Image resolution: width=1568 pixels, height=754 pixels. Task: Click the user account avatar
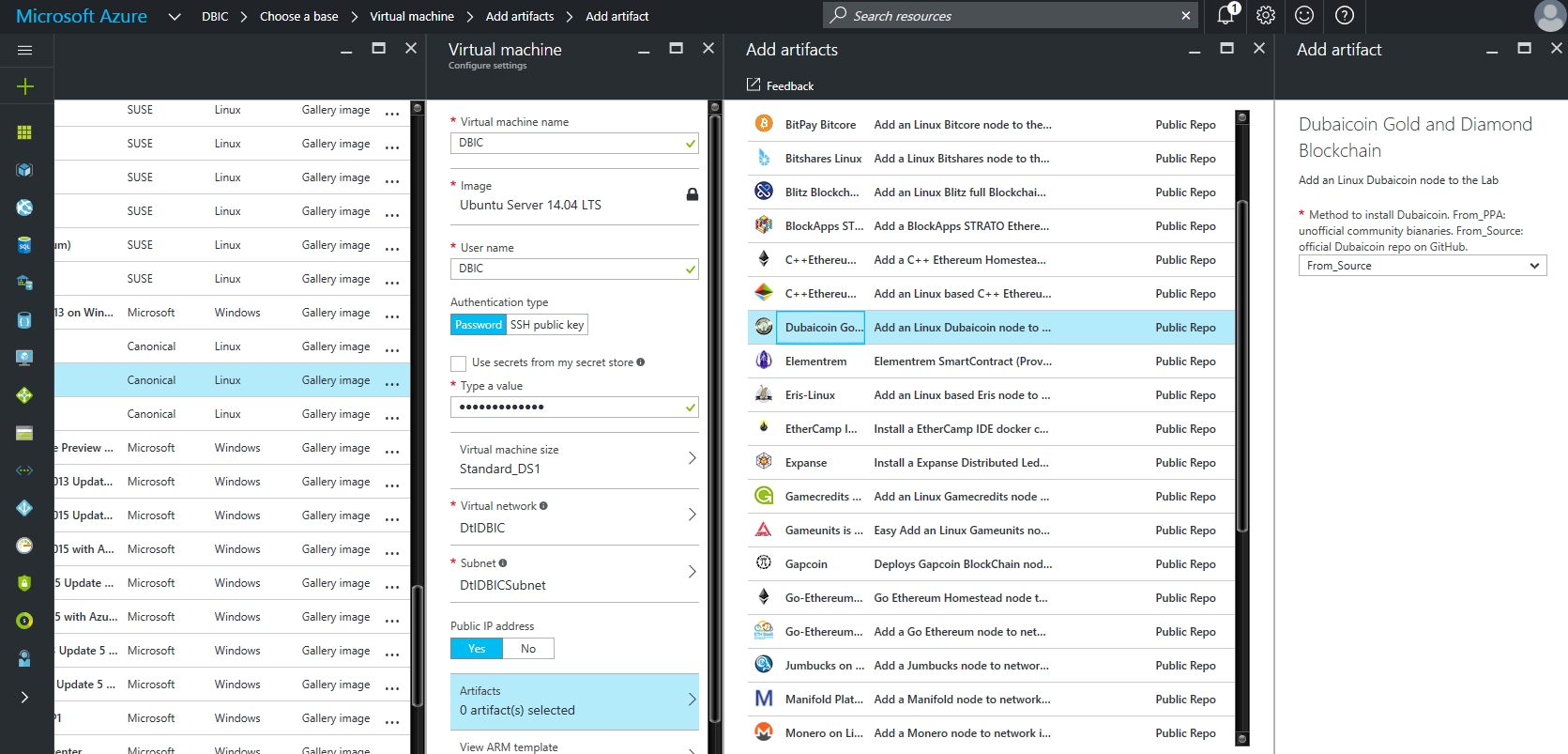pyautogui.click(x=1549, y=16)
